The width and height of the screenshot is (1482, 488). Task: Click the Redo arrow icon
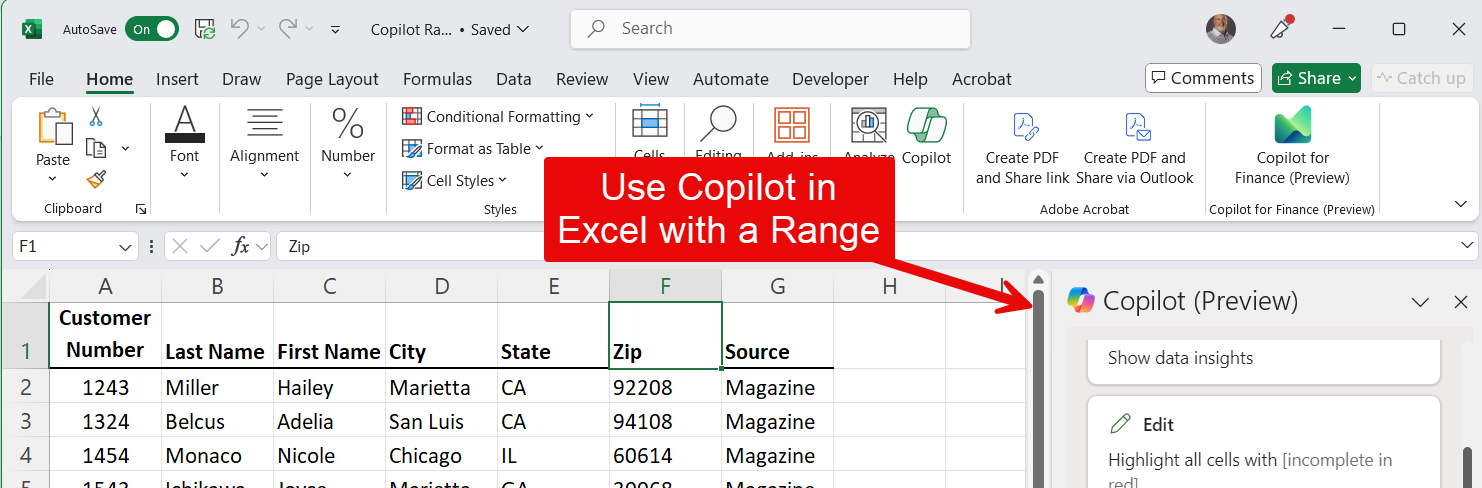[x=288, y=29]
